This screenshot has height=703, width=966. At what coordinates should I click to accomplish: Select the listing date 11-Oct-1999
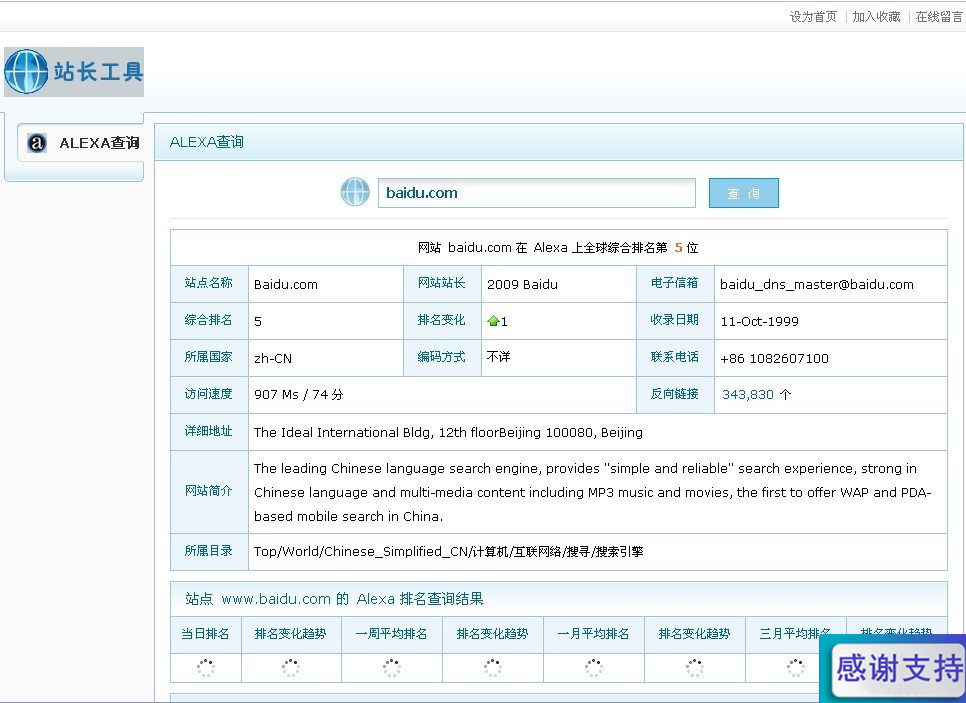(760, 322)
